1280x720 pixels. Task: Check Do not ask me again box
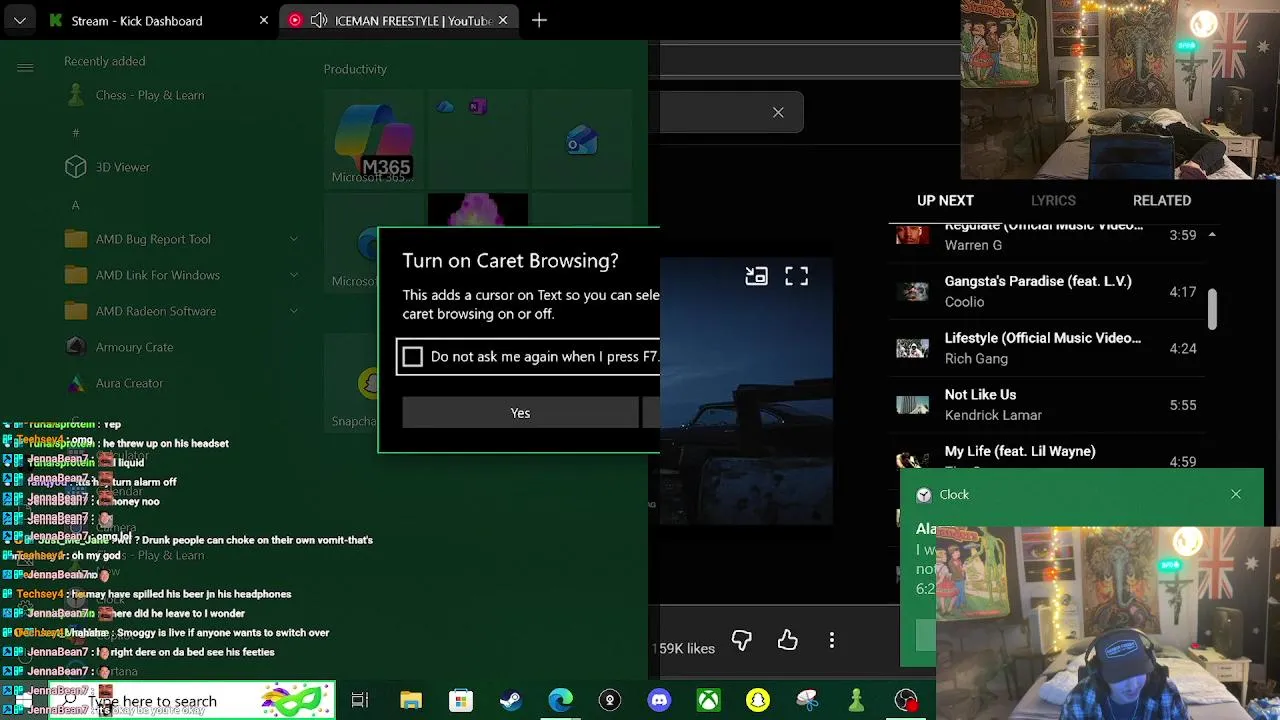click(x=413, y=357)
